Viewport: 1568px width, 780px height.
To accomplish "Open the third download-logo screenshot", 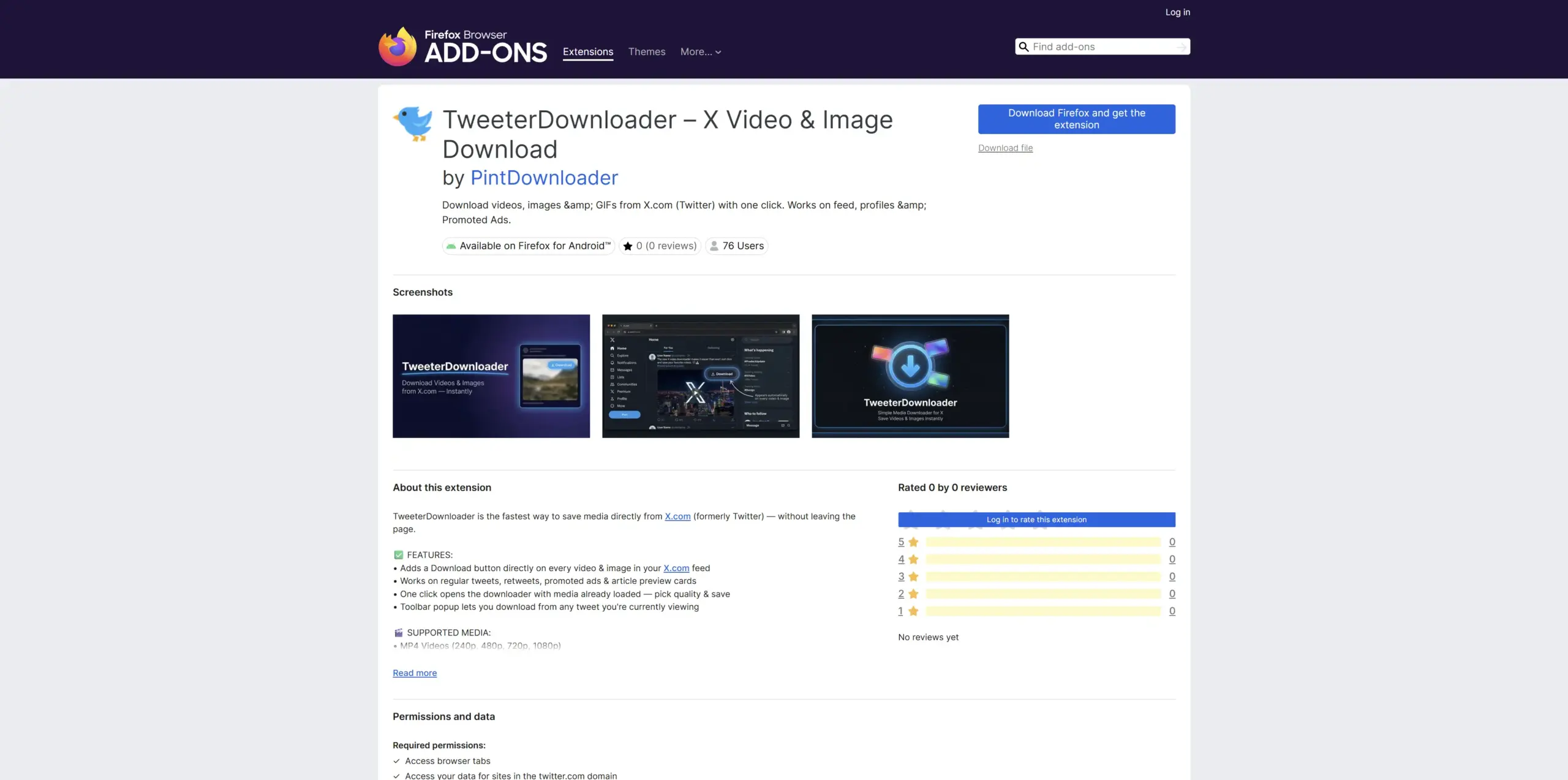I will click(x=910, y=376).
